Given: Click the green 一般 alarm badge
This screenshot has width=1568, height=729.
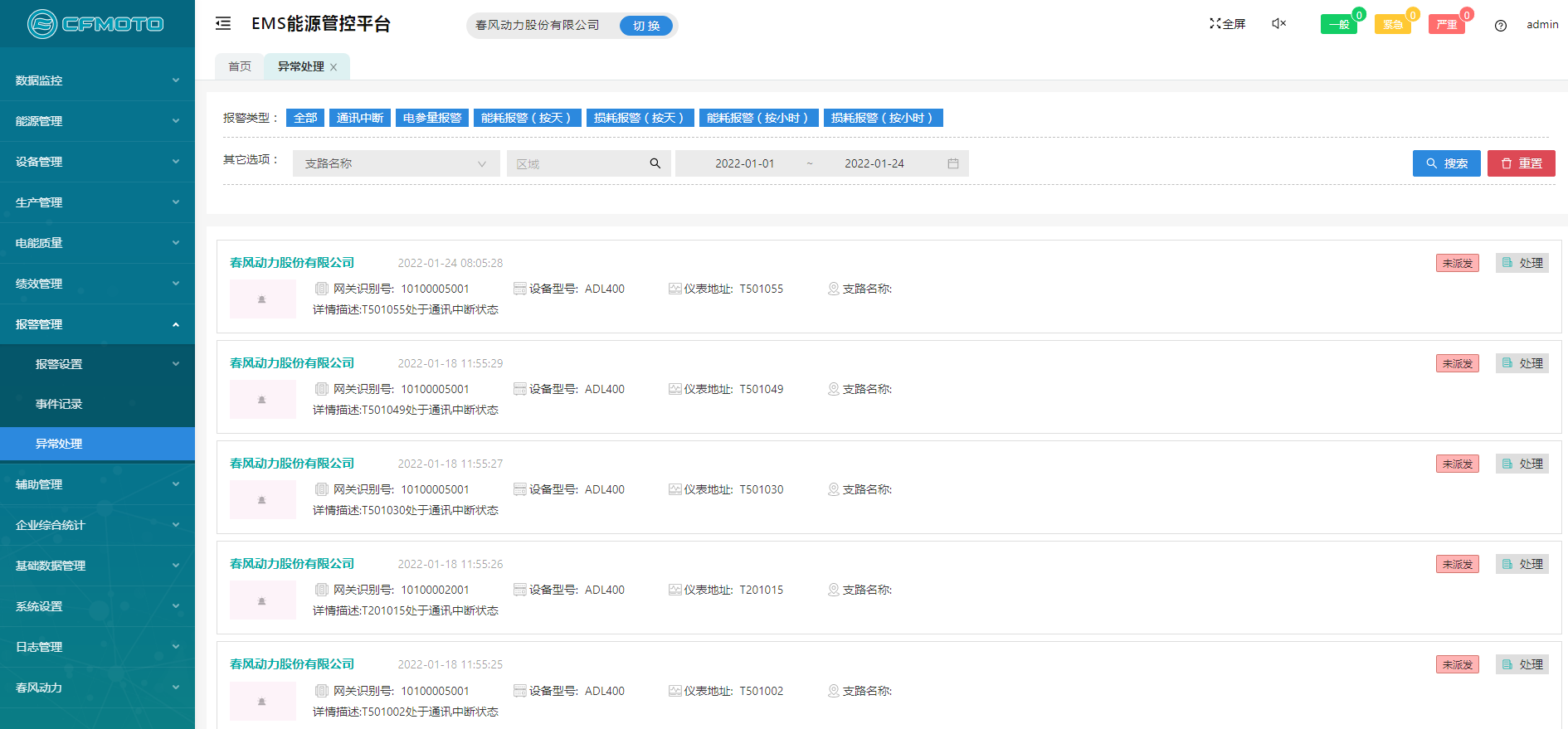Looking at the screenshot, I should 1338,25.
